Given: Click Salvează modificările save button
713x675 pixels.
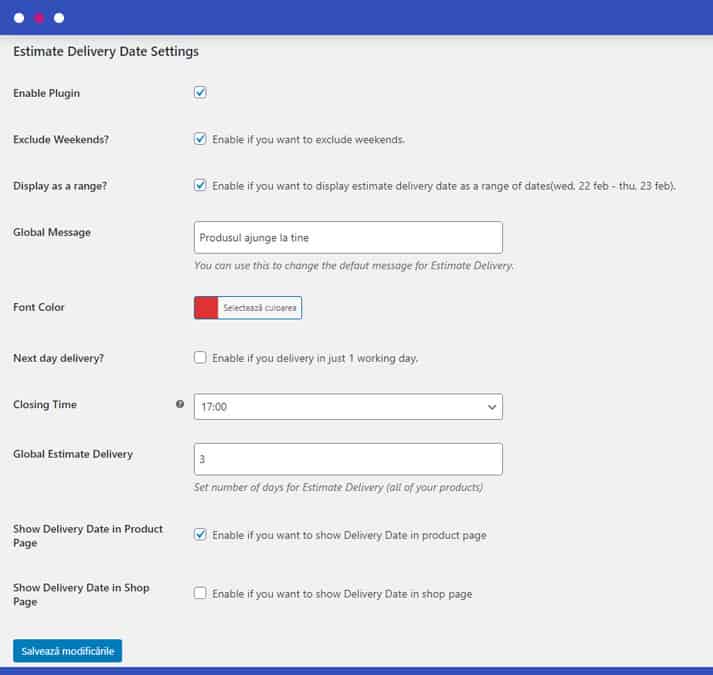Looking at the screenshot, I should (68, 651).
